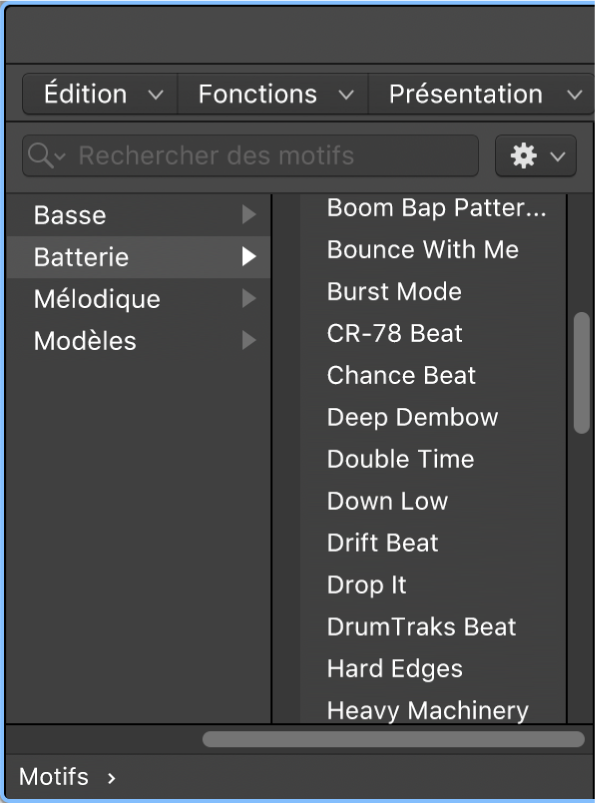Image resolution: width=596 pixels, height=803 pixels.
Task: Click the Motifs breadcrumb at bottom
Action: [55, 777]
